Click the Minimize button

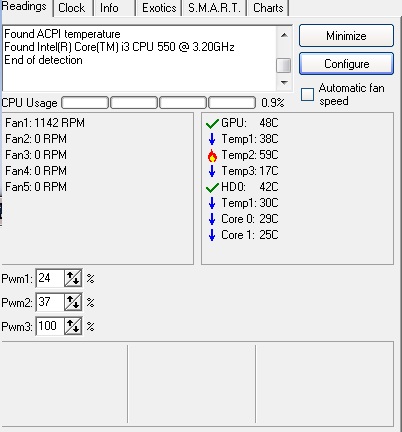(x=346, y=35)
